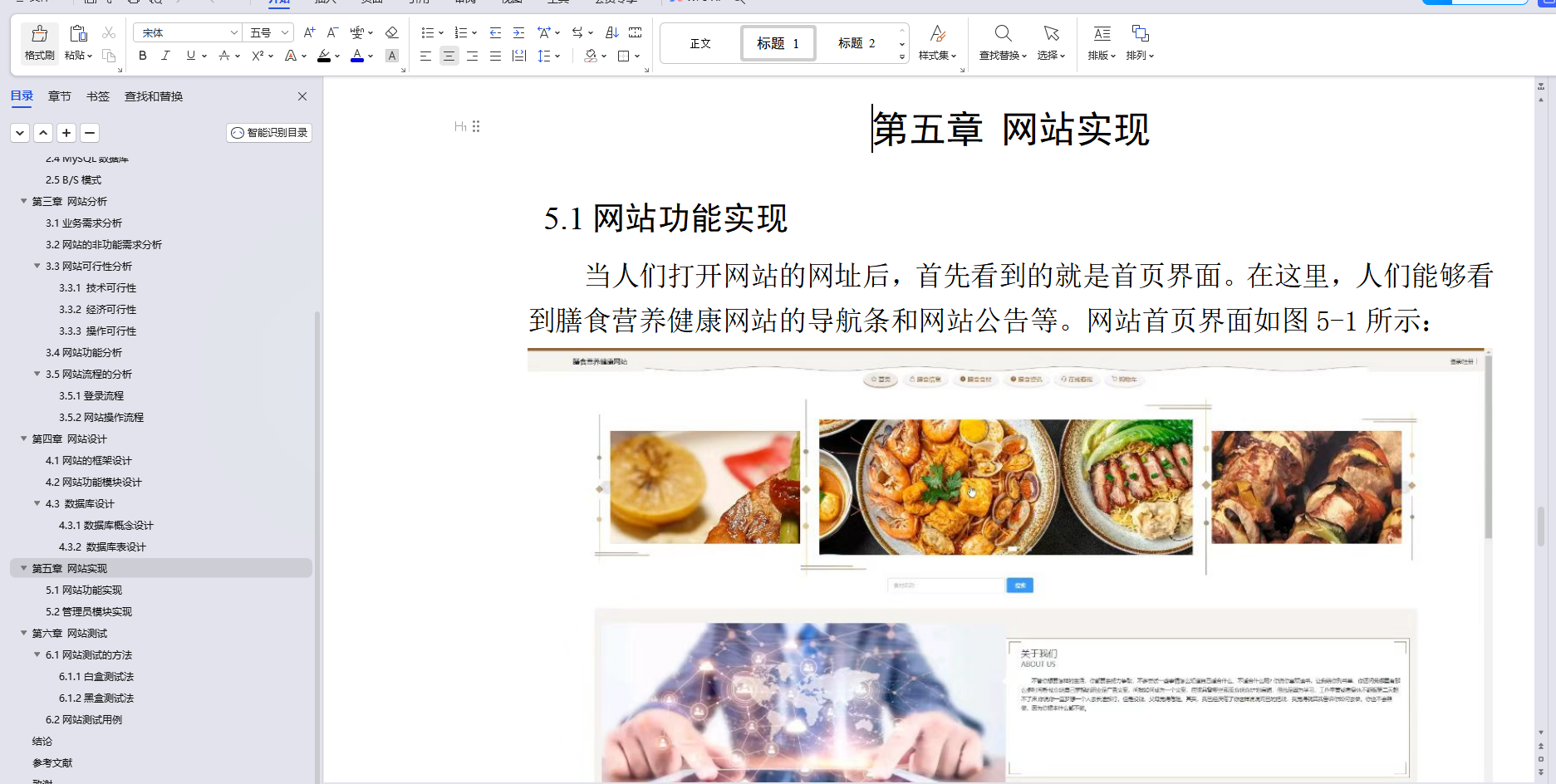This screenshot has height=784, width=1556.
Task: Switch to the 书签 sidebar tab
Action: tap(97, 96)
